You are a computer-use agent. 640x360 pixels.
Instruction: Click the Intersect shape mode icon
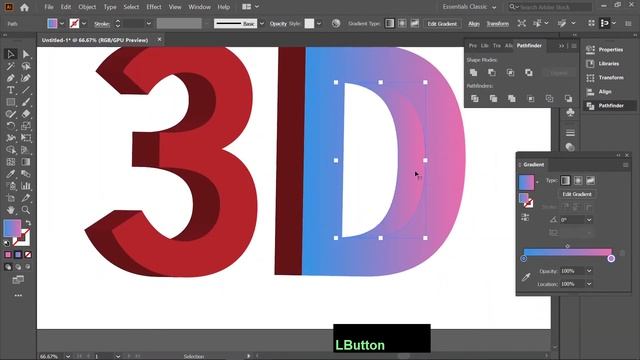click(510, 73)
